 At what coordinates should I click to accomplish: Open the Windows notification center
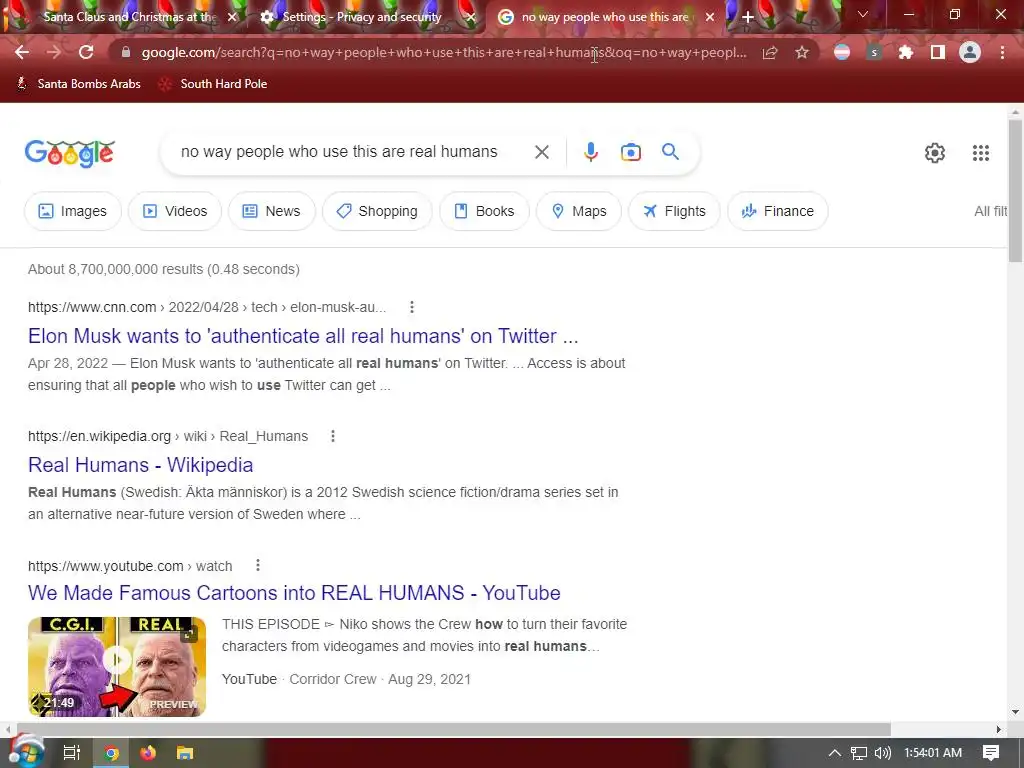tap(991, 753)
